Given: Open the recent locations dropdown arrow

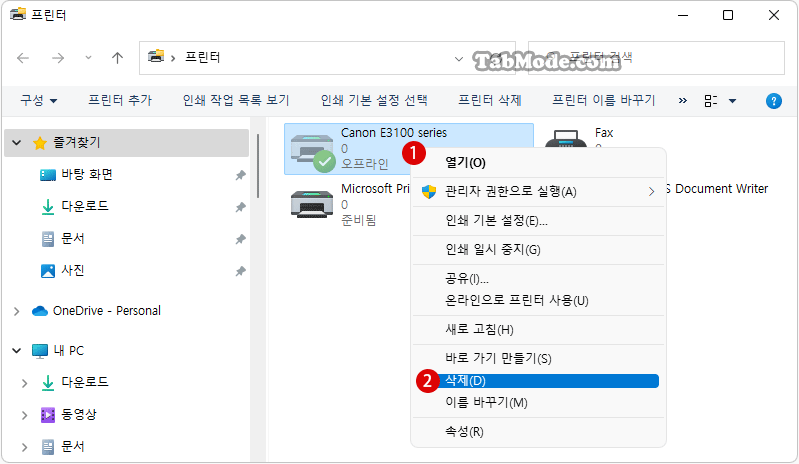Looking at the screenshot, I should click(88, 58).
